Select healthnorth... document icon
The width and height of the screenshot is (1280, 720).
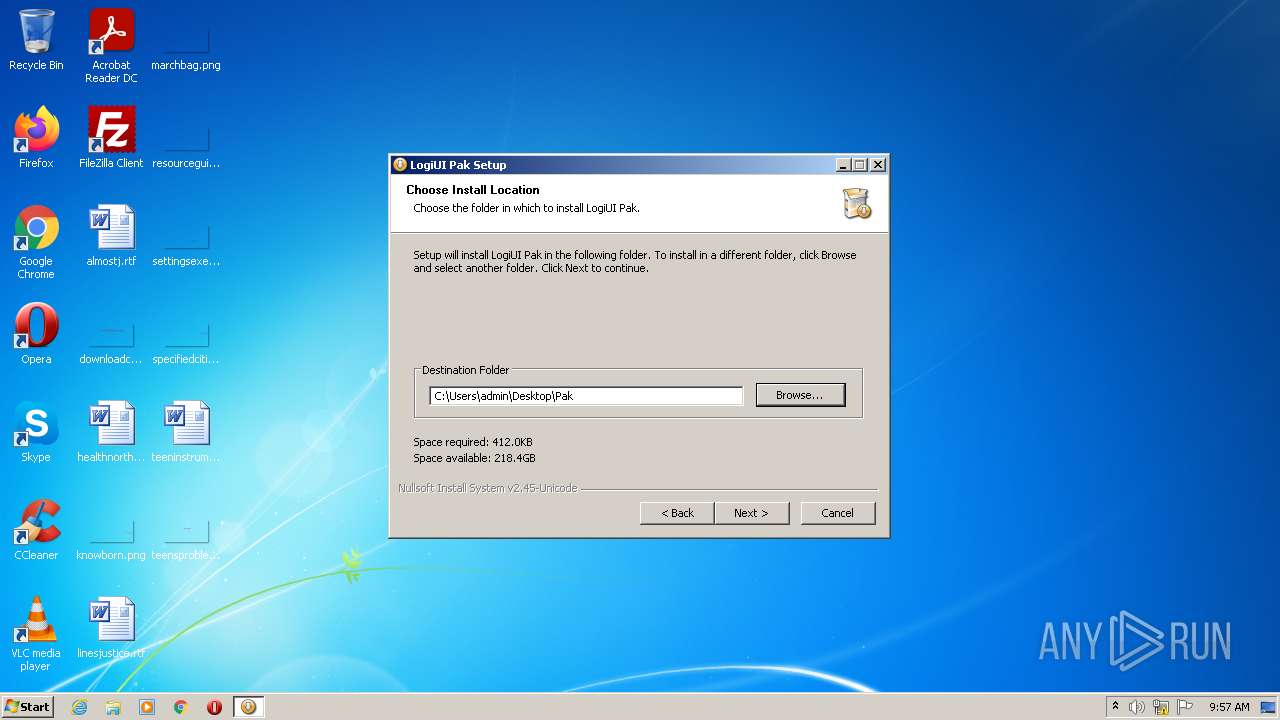(x=111, y=432)
